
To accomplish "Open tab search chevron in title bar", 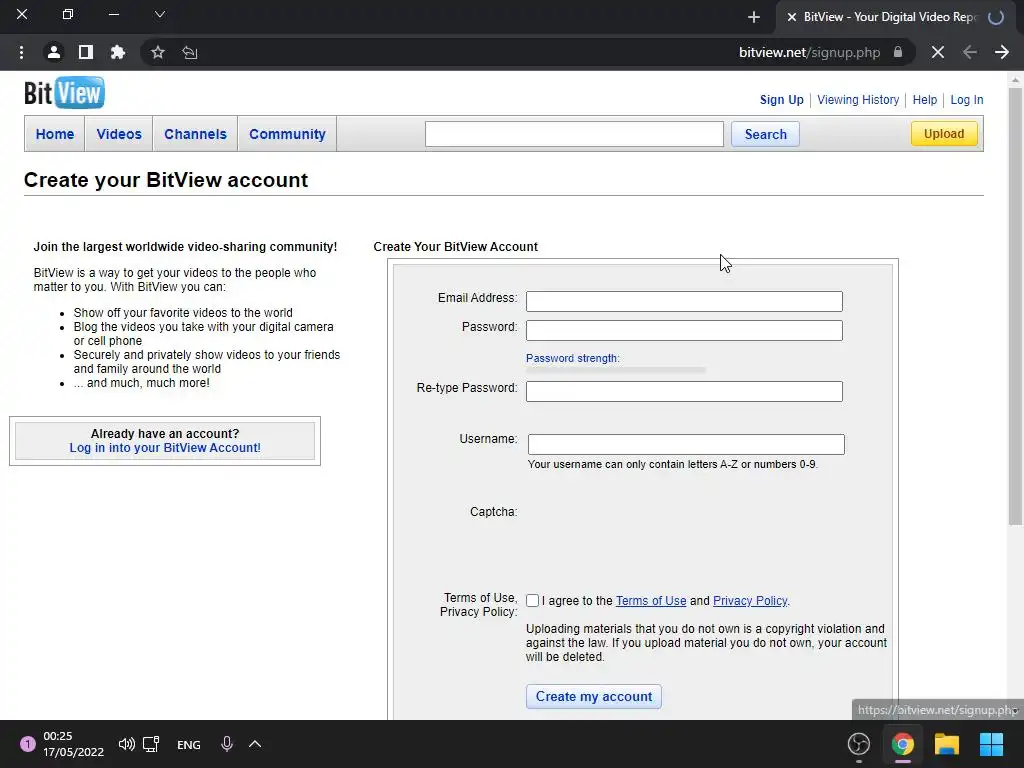I will [160, 14].
